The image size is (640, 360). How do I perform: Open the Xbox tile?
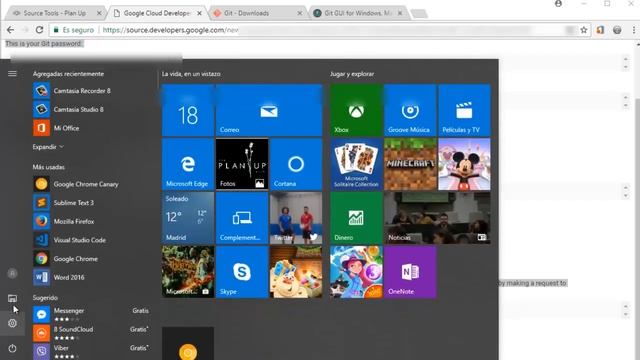[356, 110]
